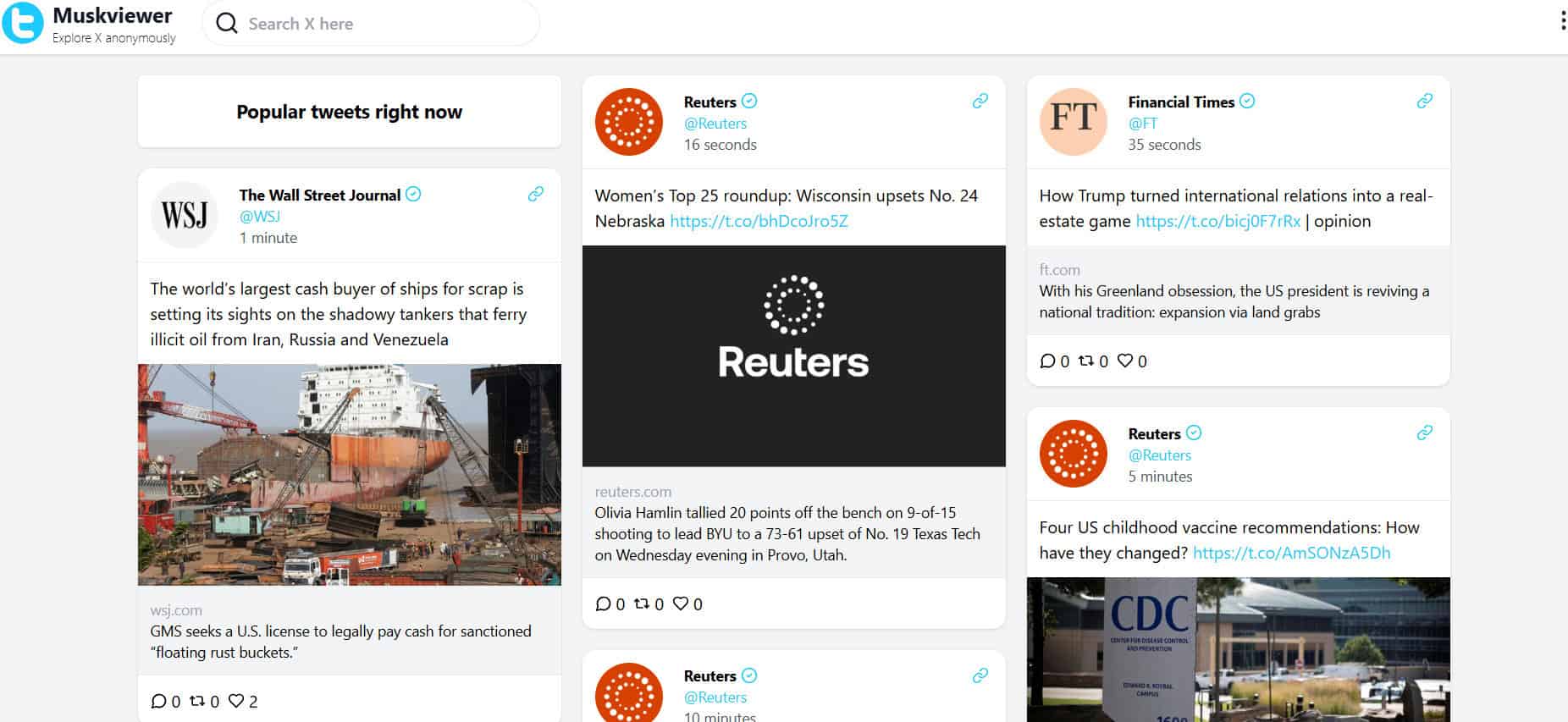1568x722 pixels.
Task: Open the CDC sign photo
Action: pos(1239,649)
